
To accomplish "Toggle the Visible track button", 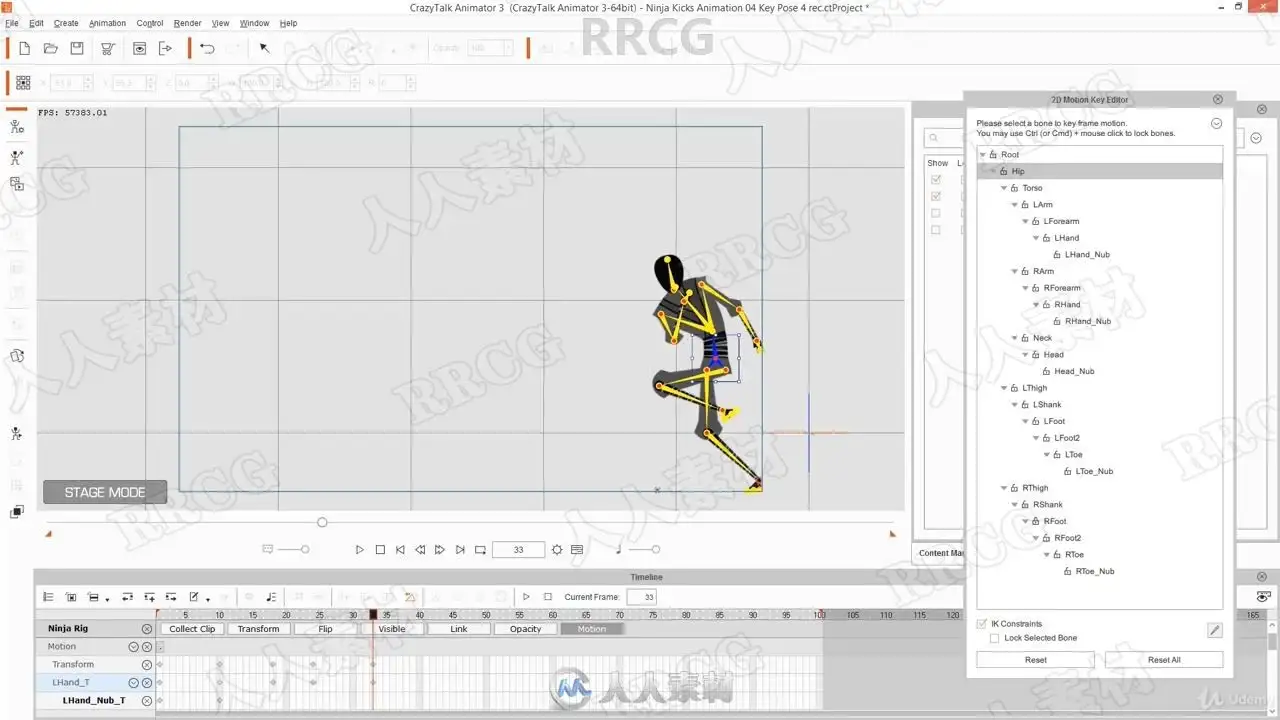I will tap(392, 629).
